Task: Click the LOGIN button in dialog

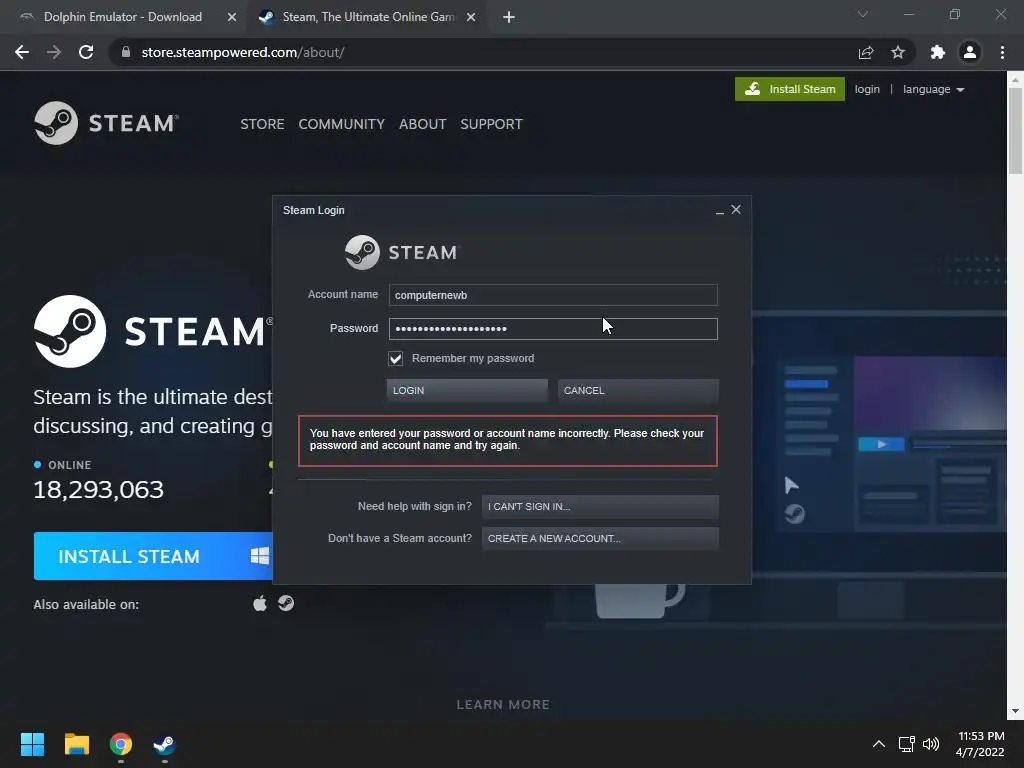Action: (467, 391)
